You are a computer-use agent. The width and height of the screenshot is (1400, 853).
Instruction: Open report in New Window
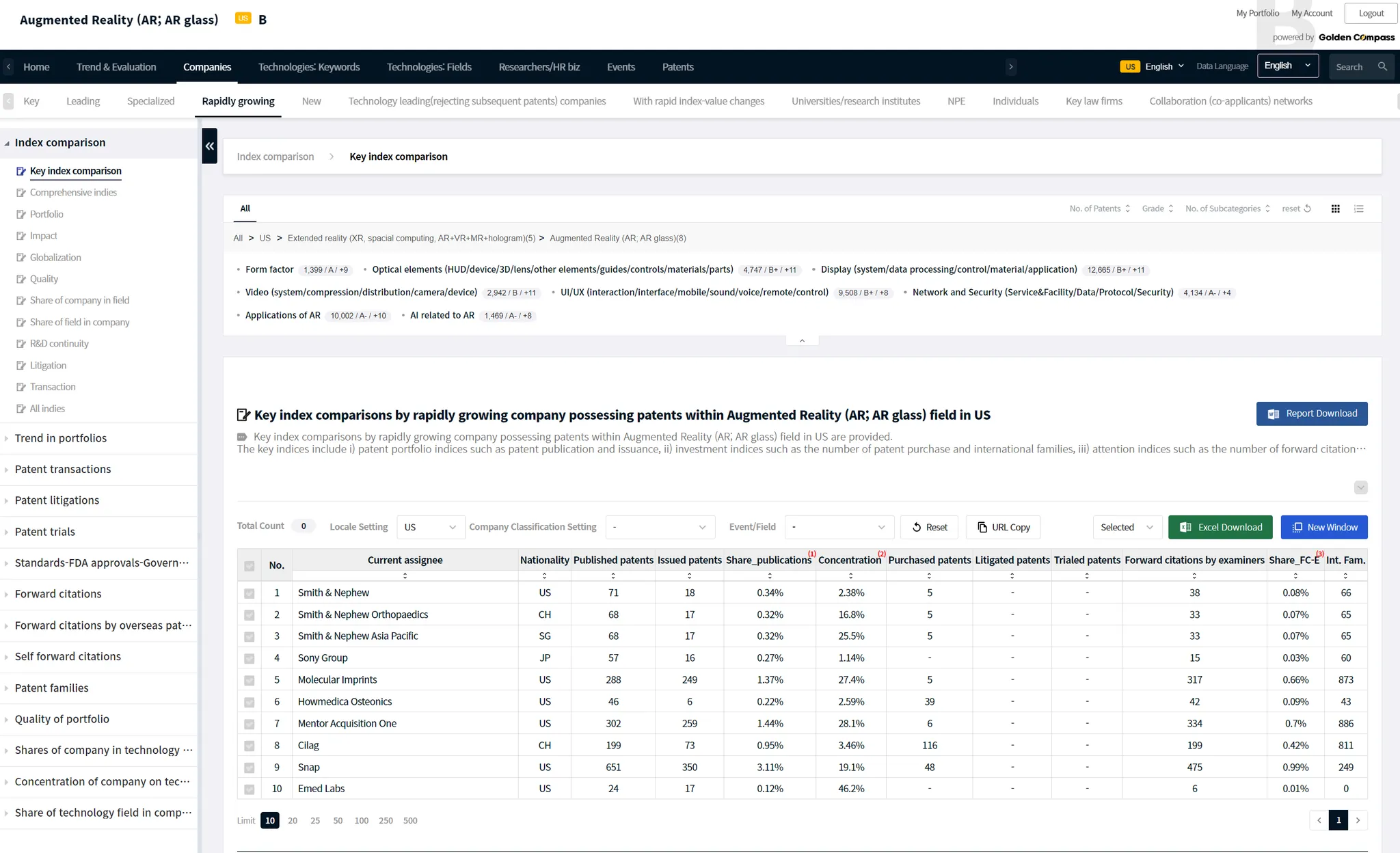tap(1324, 527)
